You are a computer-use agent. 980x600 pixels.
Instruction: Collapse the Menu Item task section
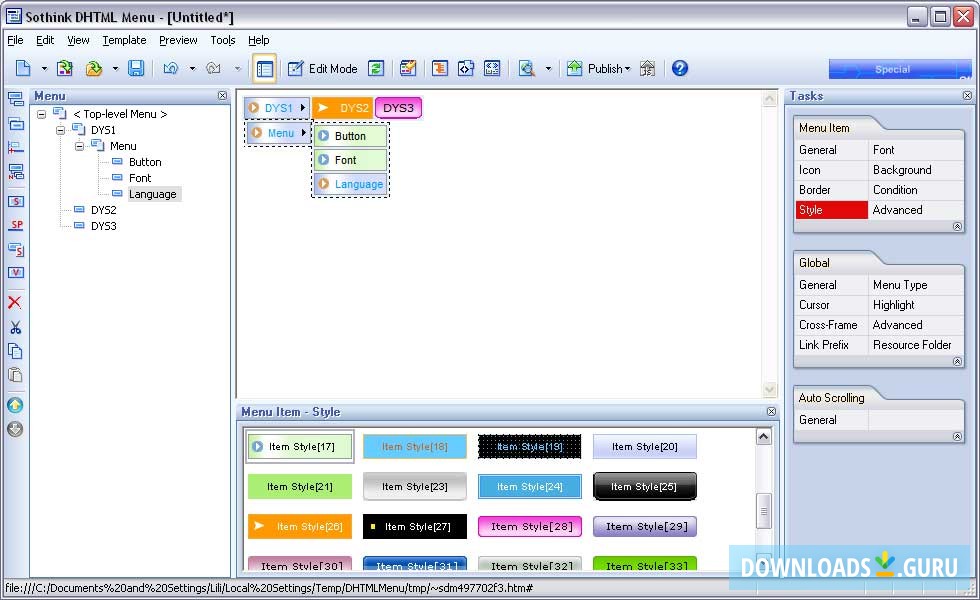pyautogui.click(x=957, y=226)
